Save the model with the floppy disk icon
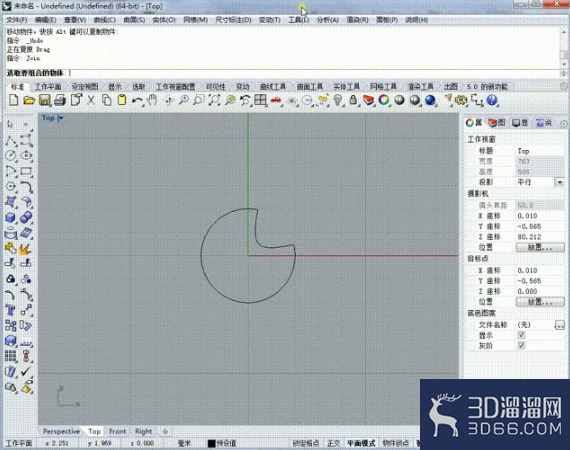The height and width of the screenshot is (450, 570). (x=44, y=100)
